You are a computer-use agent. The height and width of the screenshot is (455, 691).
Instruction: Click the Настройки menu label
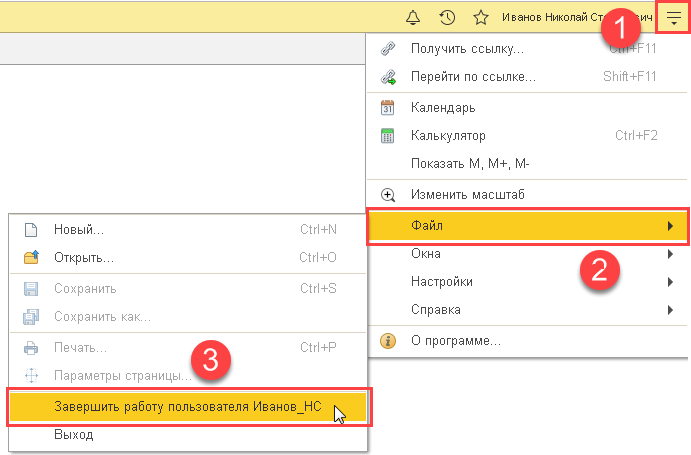point(442,282)
